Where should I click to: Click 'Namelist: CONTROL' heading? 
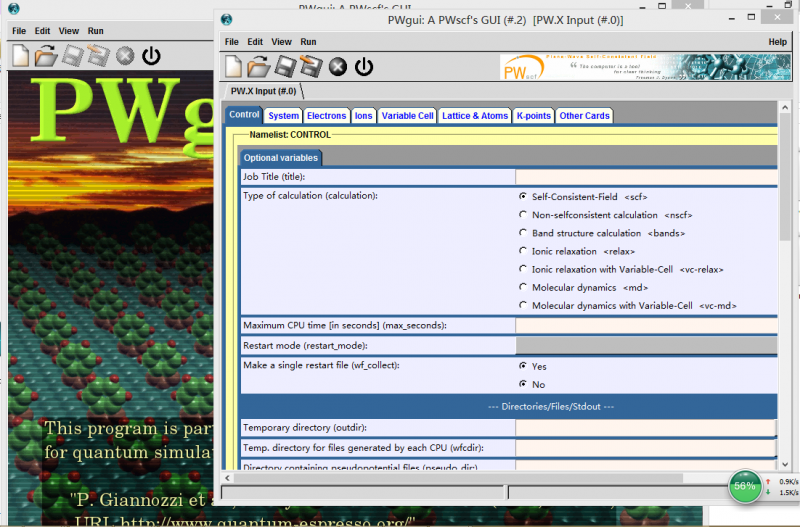pyautogui.click(x=290, y=135)
